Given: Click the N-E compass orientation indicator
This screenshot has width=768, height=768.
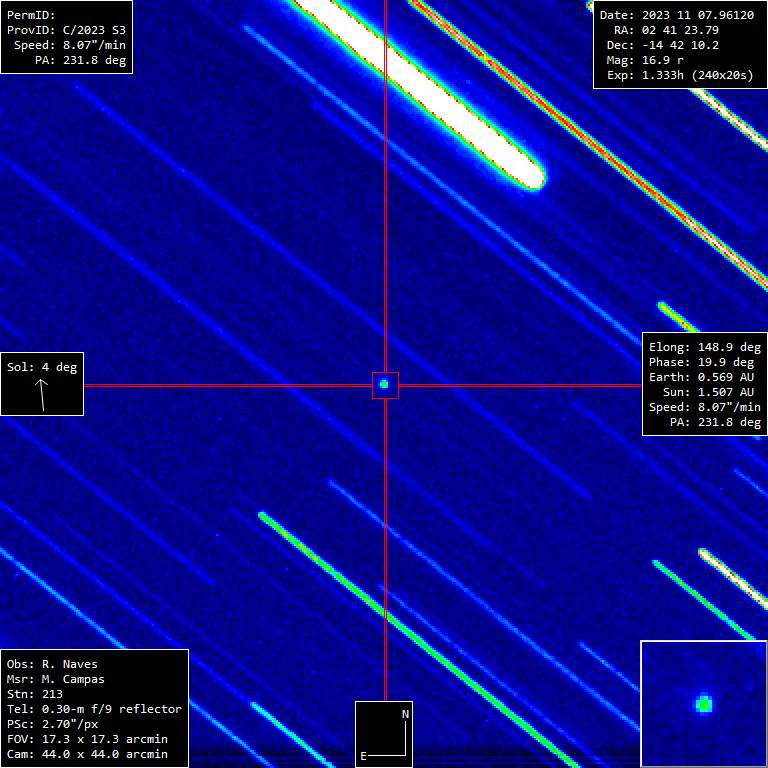Looking at the screenshot, I should 384,734.
